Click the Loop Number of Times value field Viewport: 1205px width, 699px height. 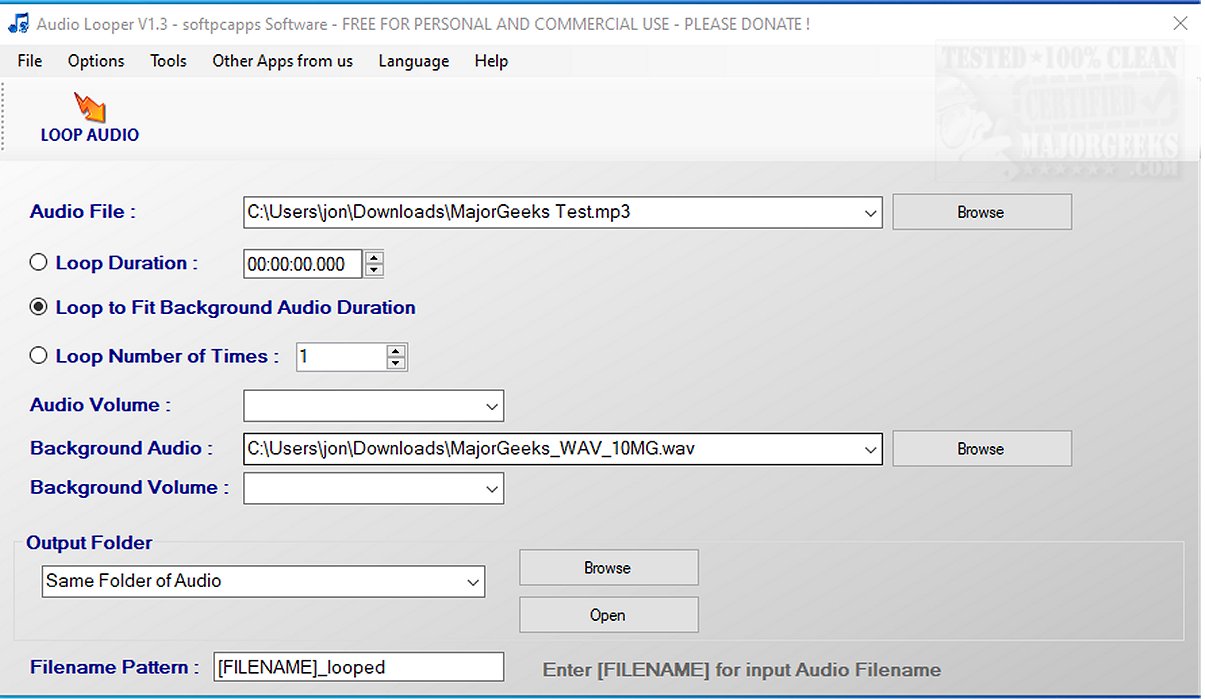(342, 357)
